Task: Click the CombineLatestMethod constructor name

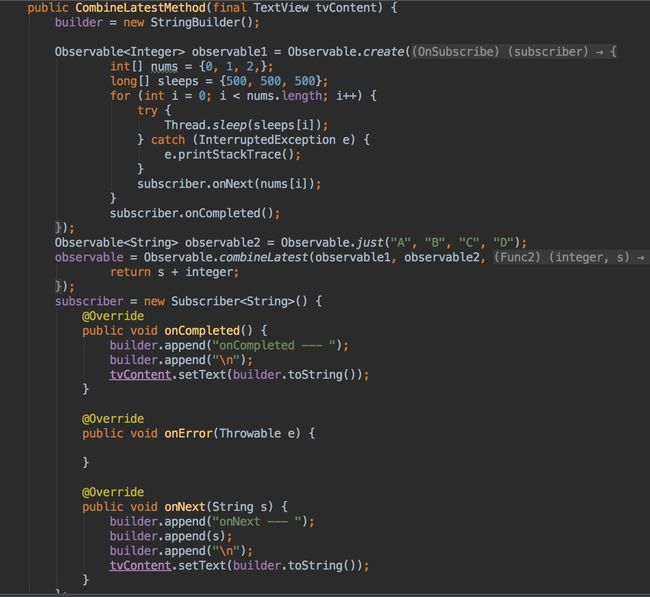Action: (x=141, y=7)
